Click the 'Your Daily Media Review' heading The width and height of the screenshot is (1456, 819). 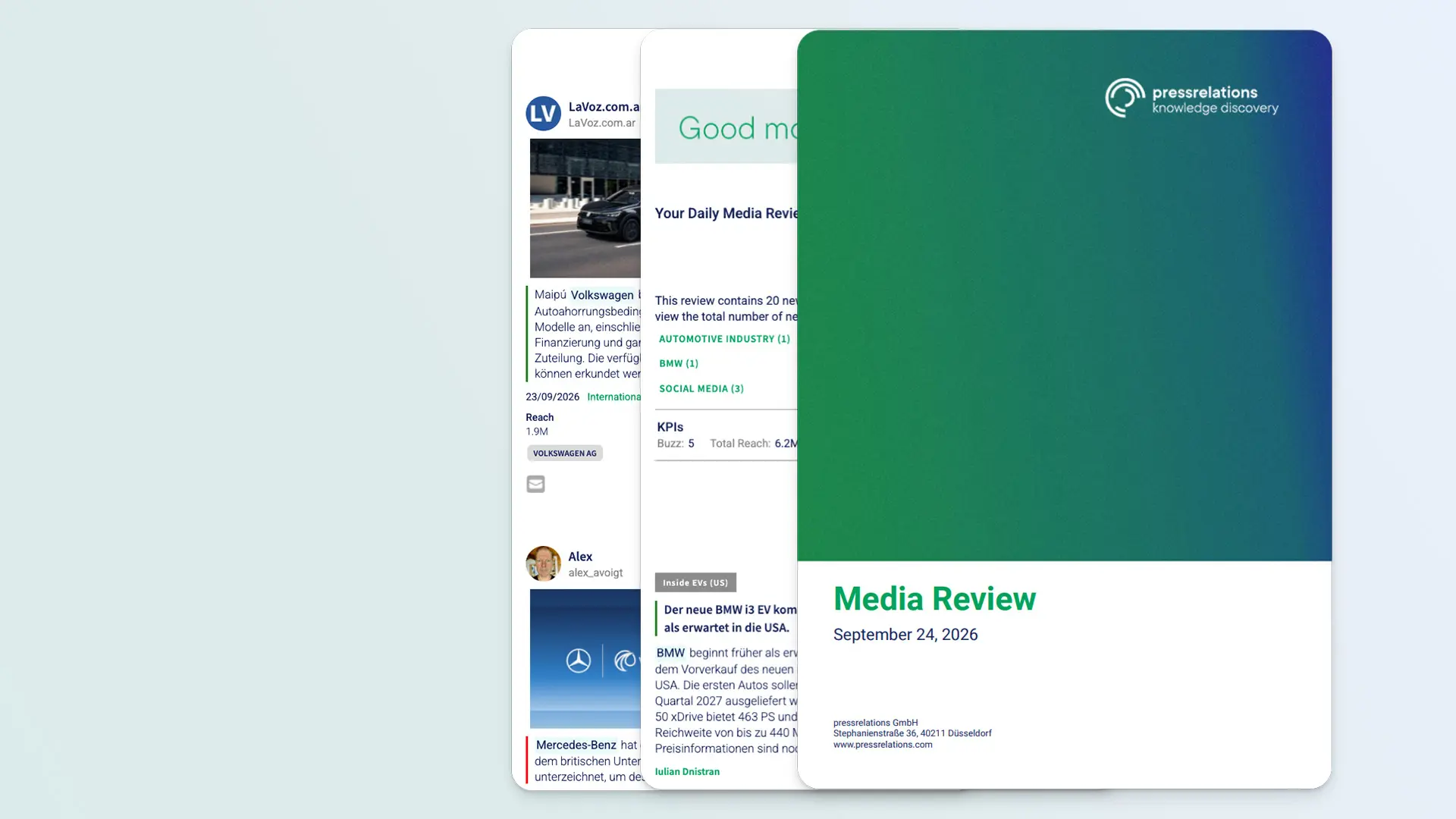tap(726, 214)
